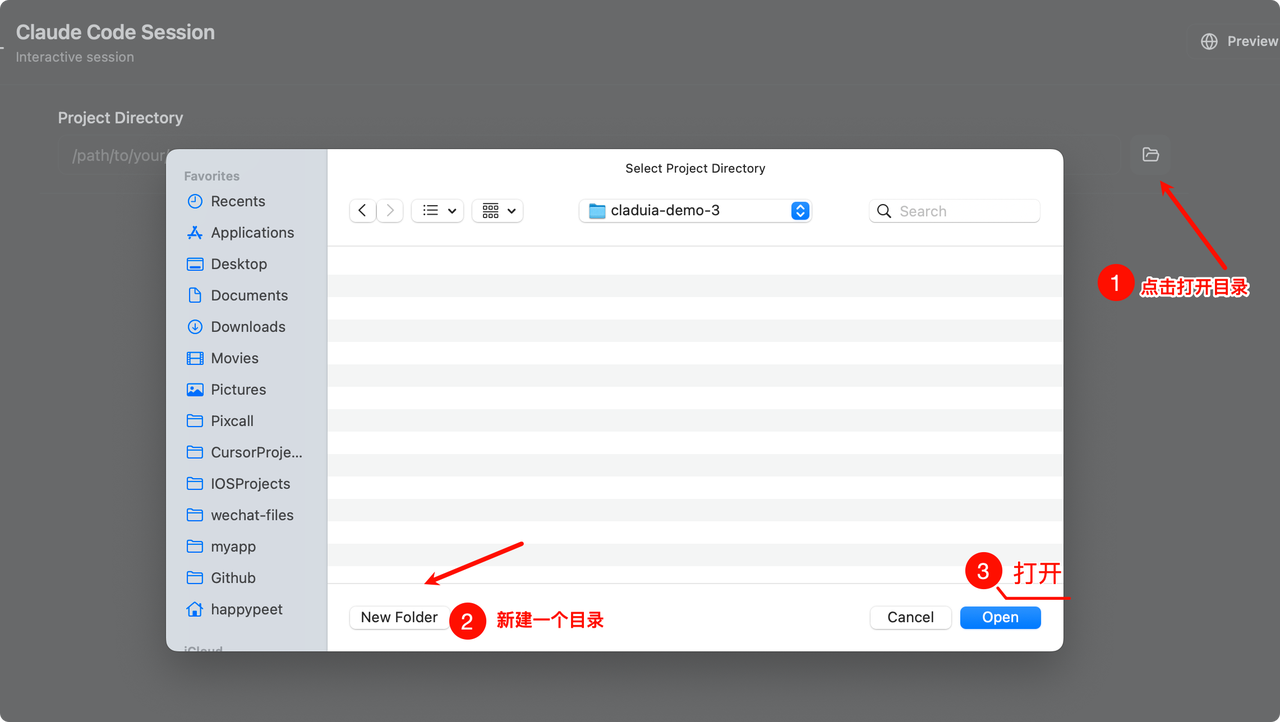Screen dimensions: 1280x722
Task: Go to Desktop in the sidebar
Action: point(238,264)
